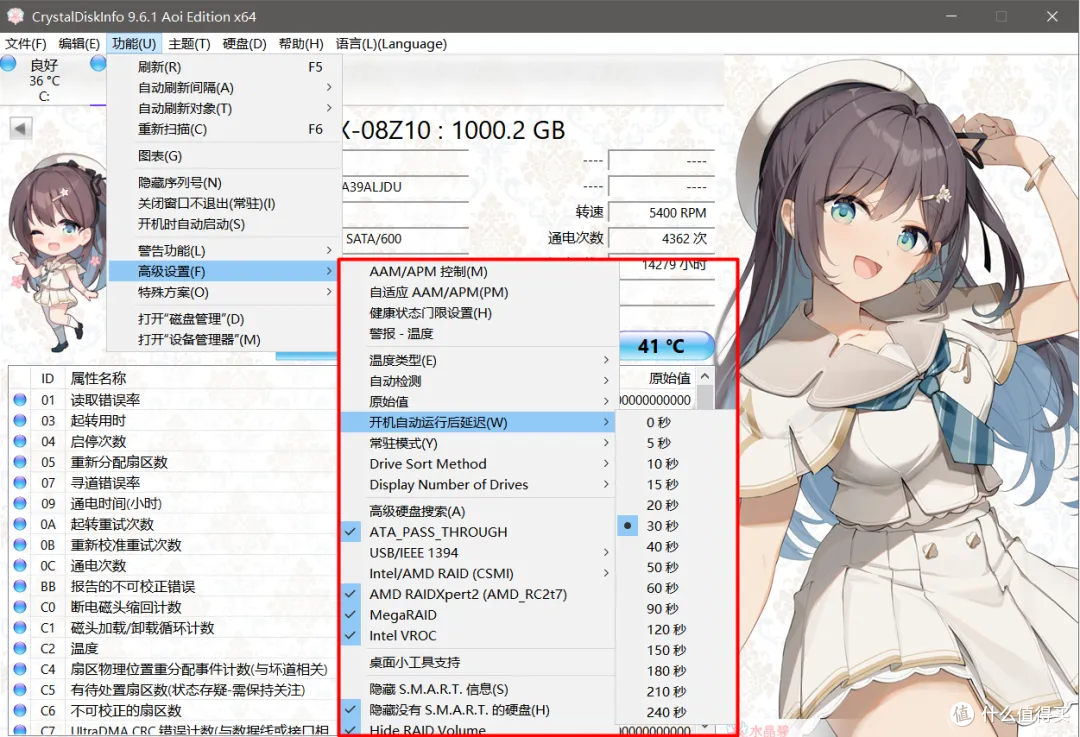The height and width of the screenshot is (737, 1080).
Task: Click status circle for attribute 07 寻道错误率
Action: (20, 482)
